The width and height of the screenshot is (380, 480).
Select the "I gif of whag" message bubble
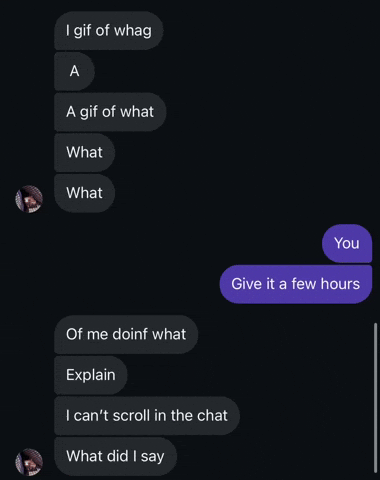point(109,31)
